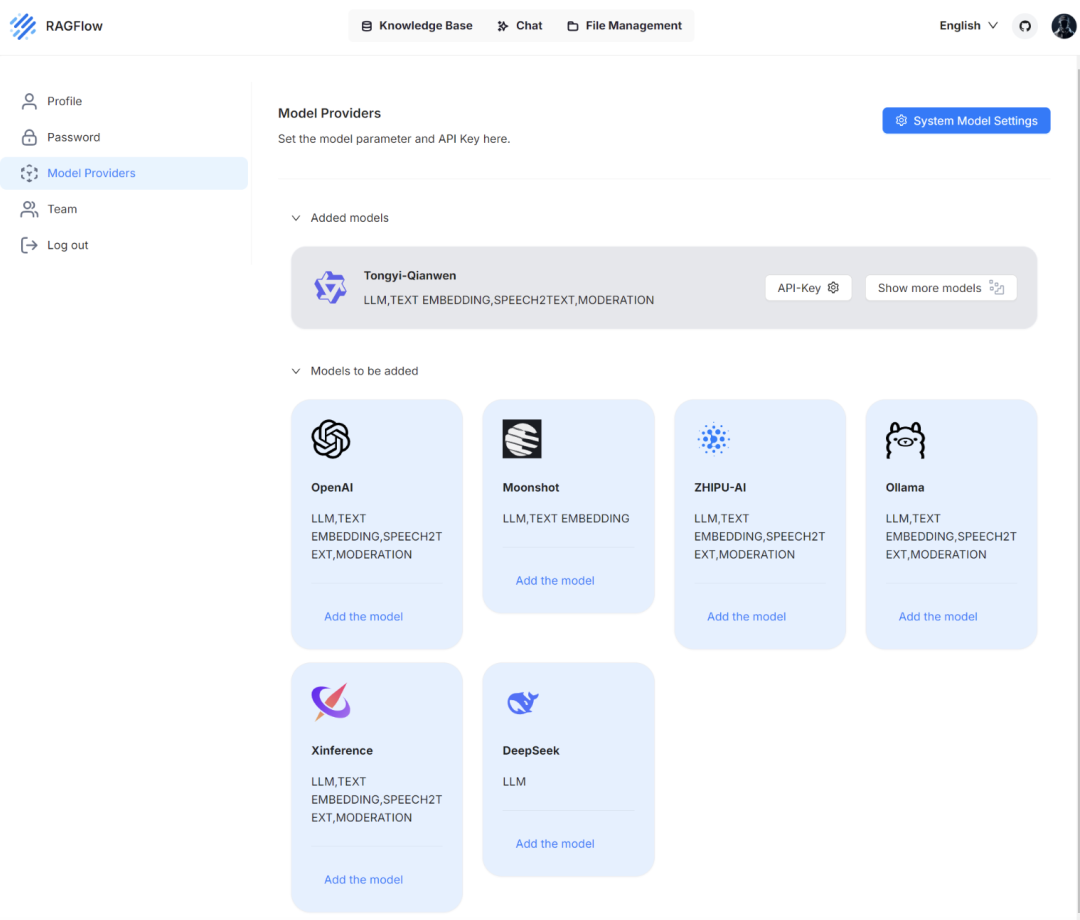
Task: Add the model for OpenAI
Action: pos(364,616)
